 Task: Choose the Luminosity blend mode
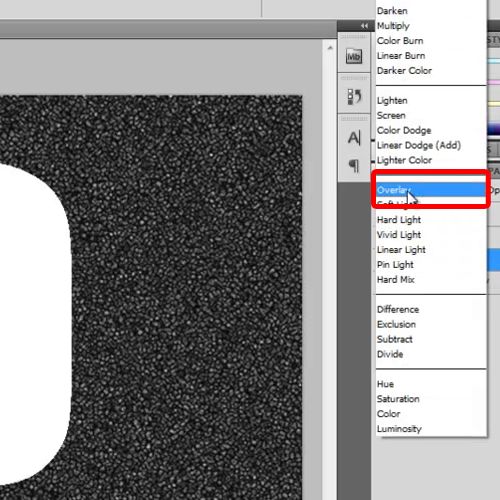(x=399, y=429)
